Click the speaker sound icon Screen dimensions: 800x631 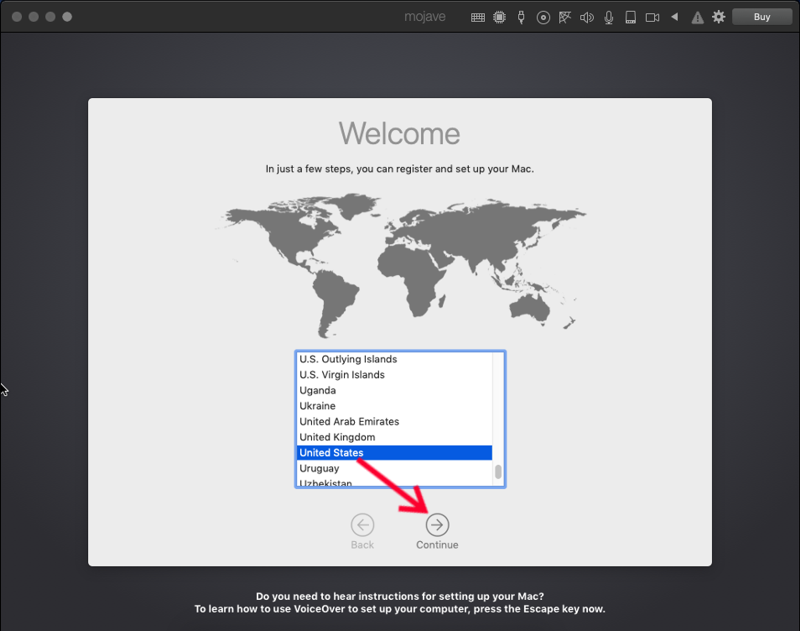(586, 17)
